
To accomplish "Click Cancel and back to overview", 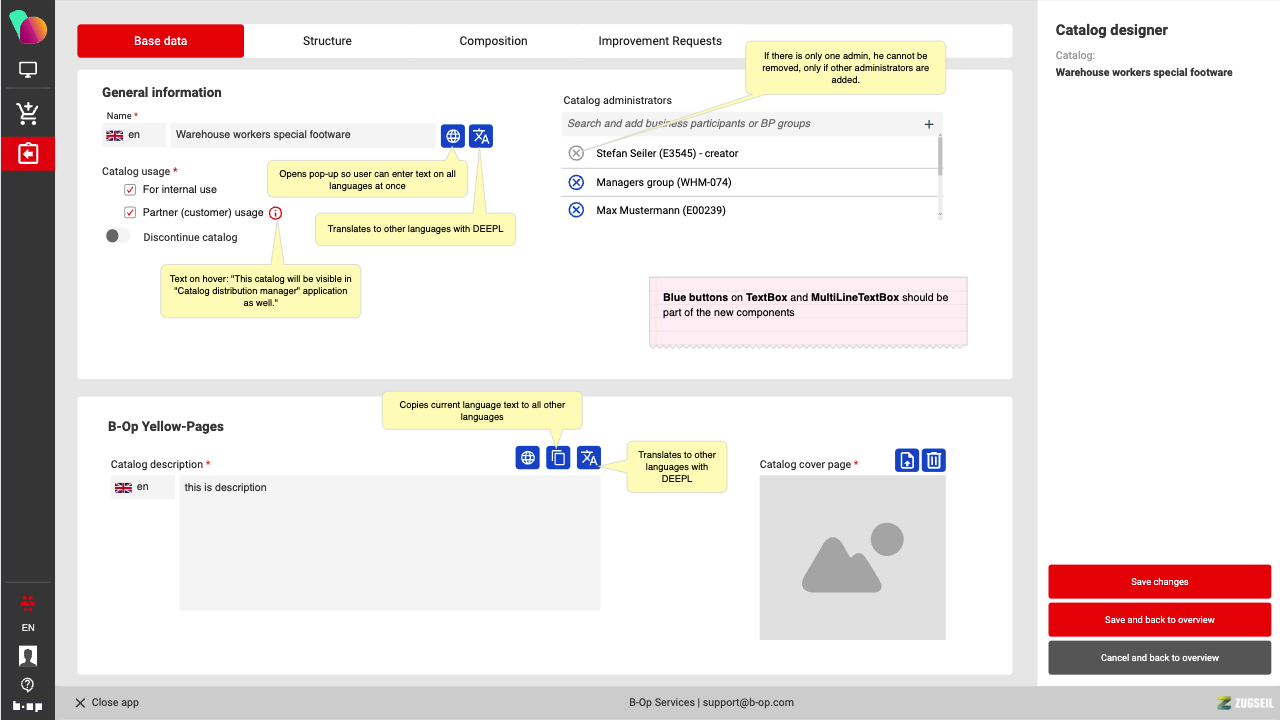I will [x=1159, y=658].
